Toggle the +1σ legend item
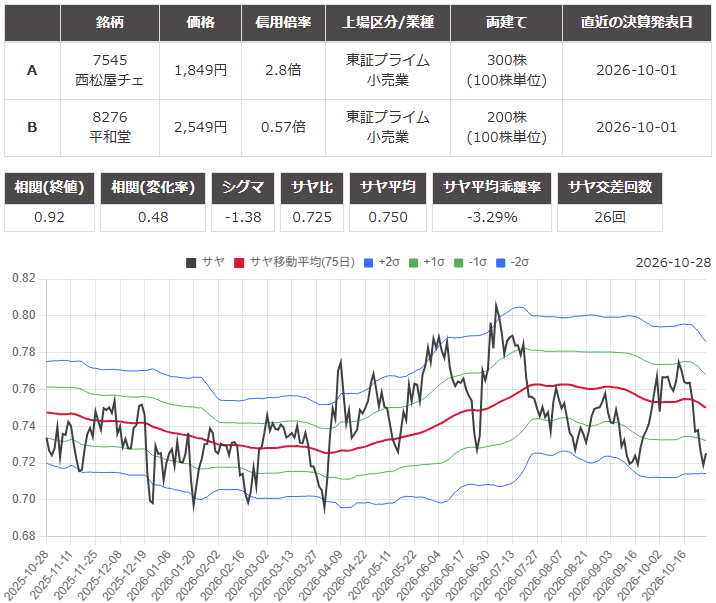This screenshot has height=603, width=716. coord(426,262)
